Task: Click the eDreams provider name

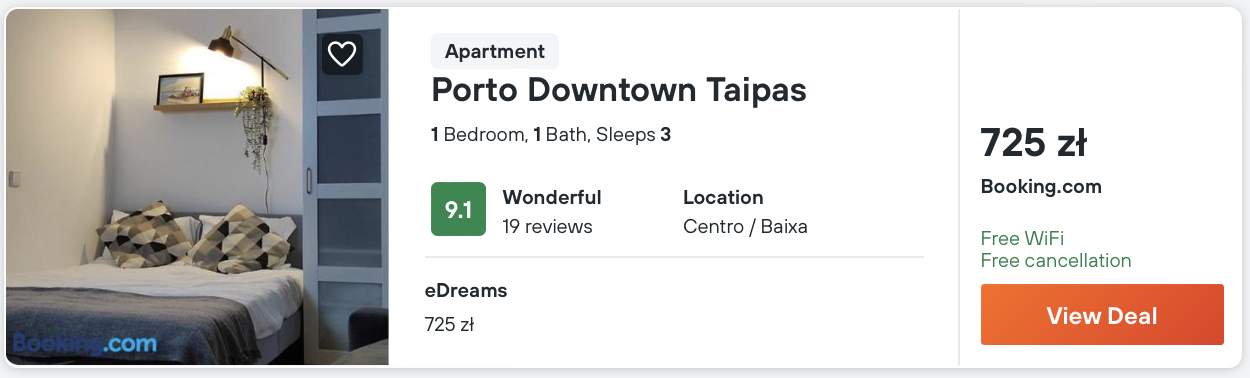Action: click(466, 291)
